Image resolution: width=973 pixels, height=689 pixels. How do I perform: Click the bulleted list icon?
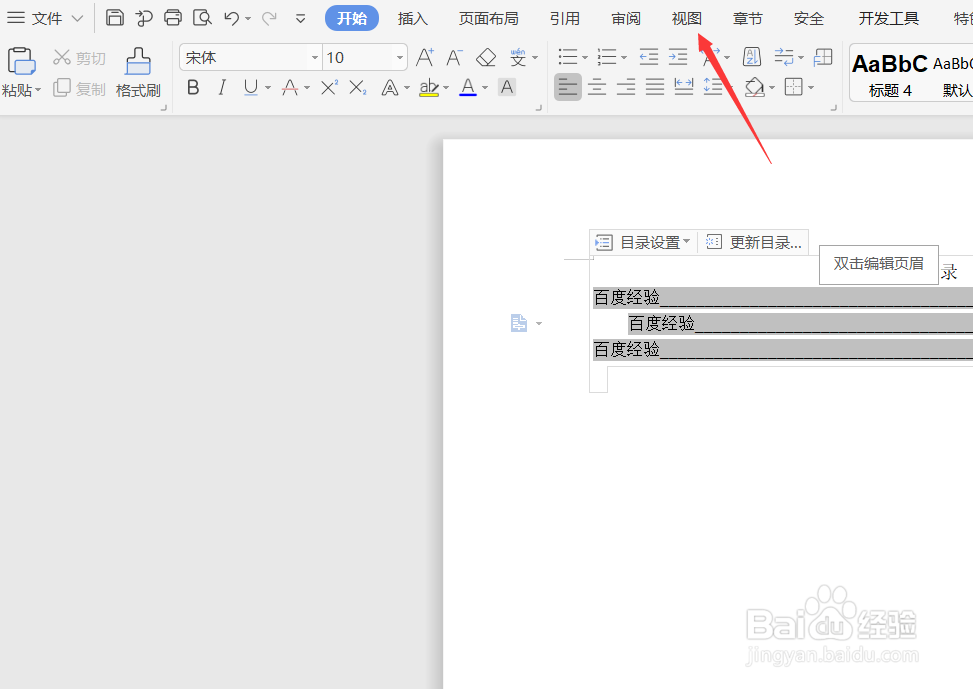(567, 58)
